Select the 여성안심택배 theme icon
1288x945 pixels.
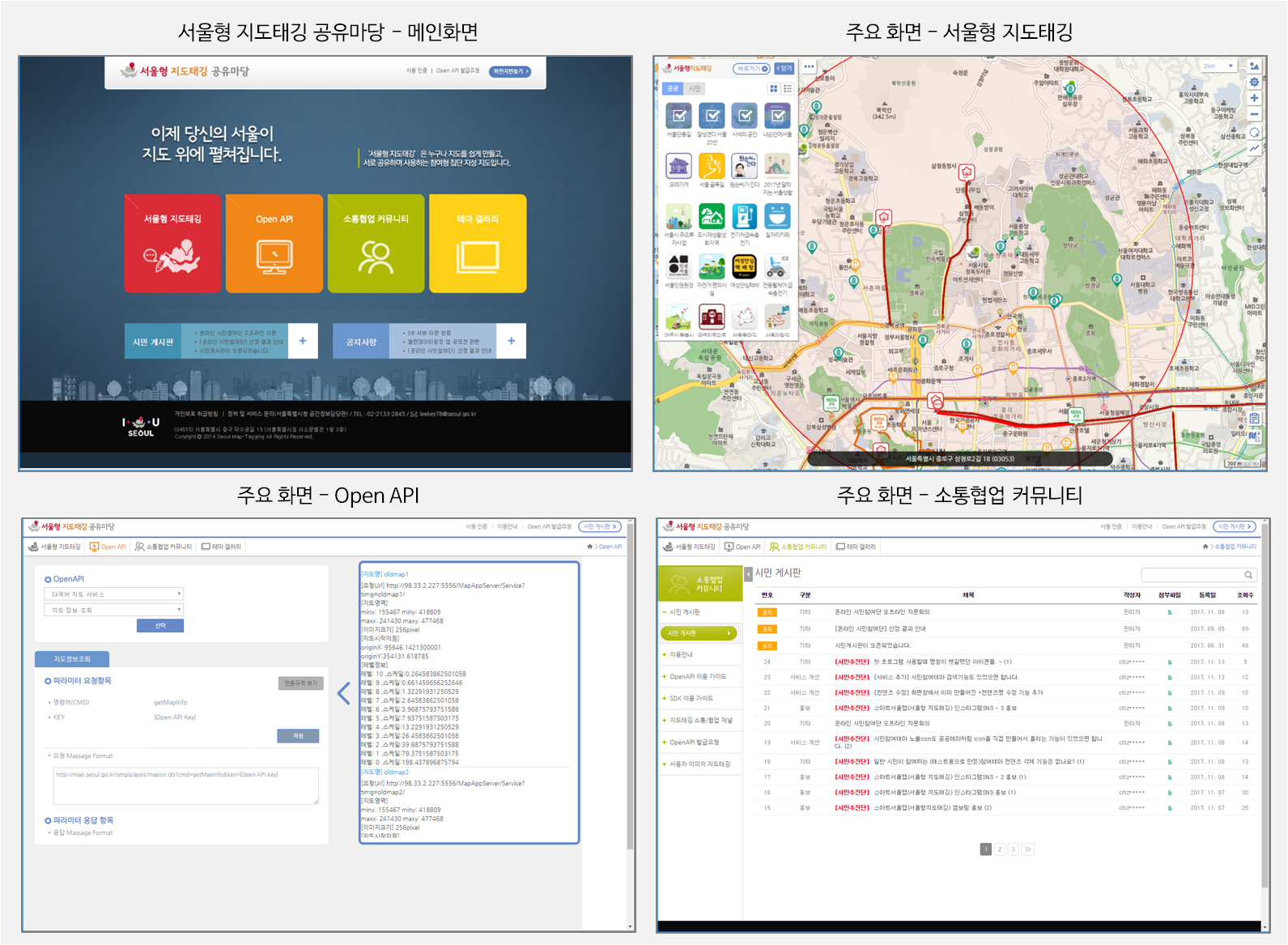tap(745, 266)
